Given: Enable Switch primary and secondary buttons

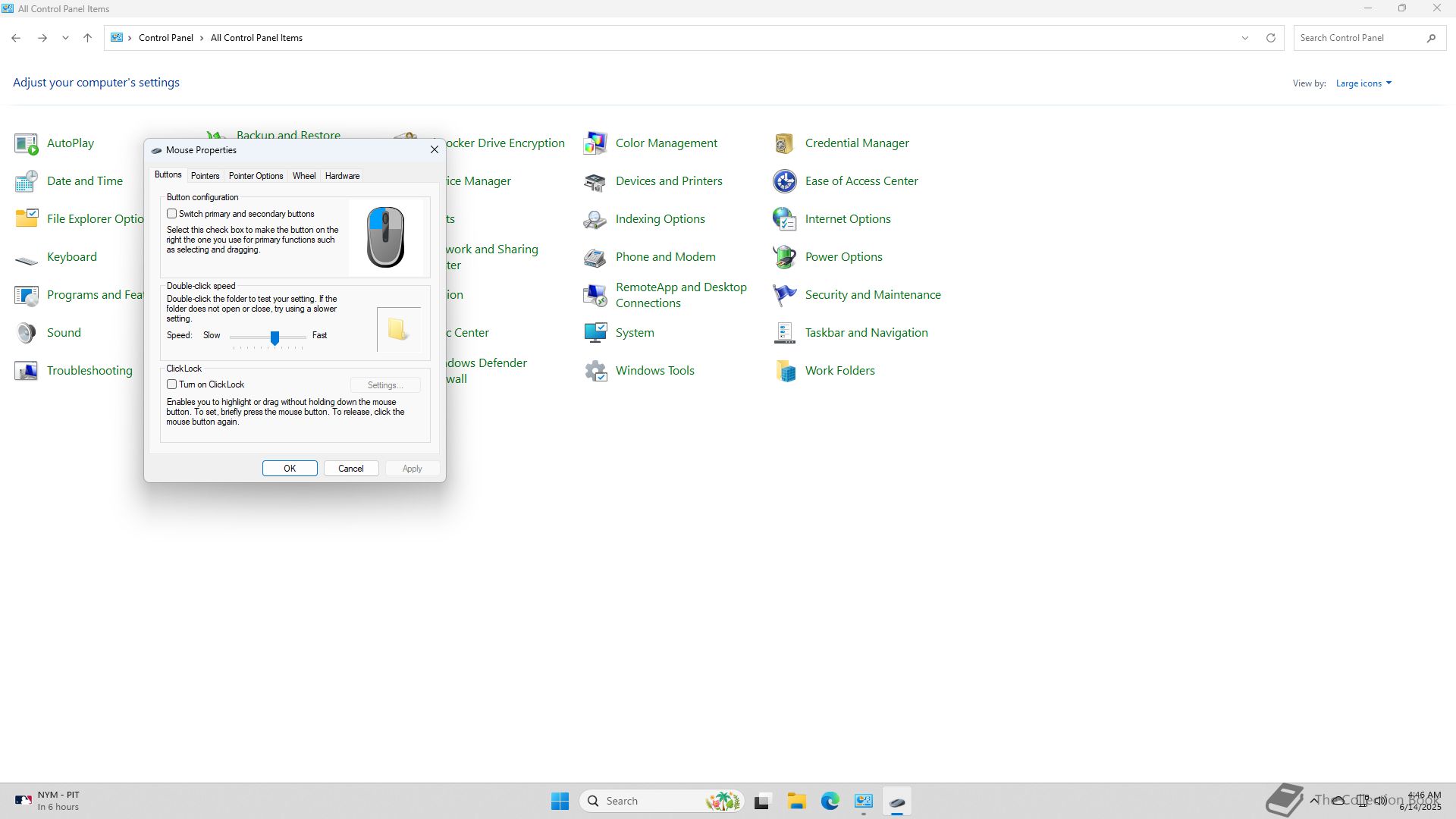Looking at the screenshot, I should click(172, 214).
